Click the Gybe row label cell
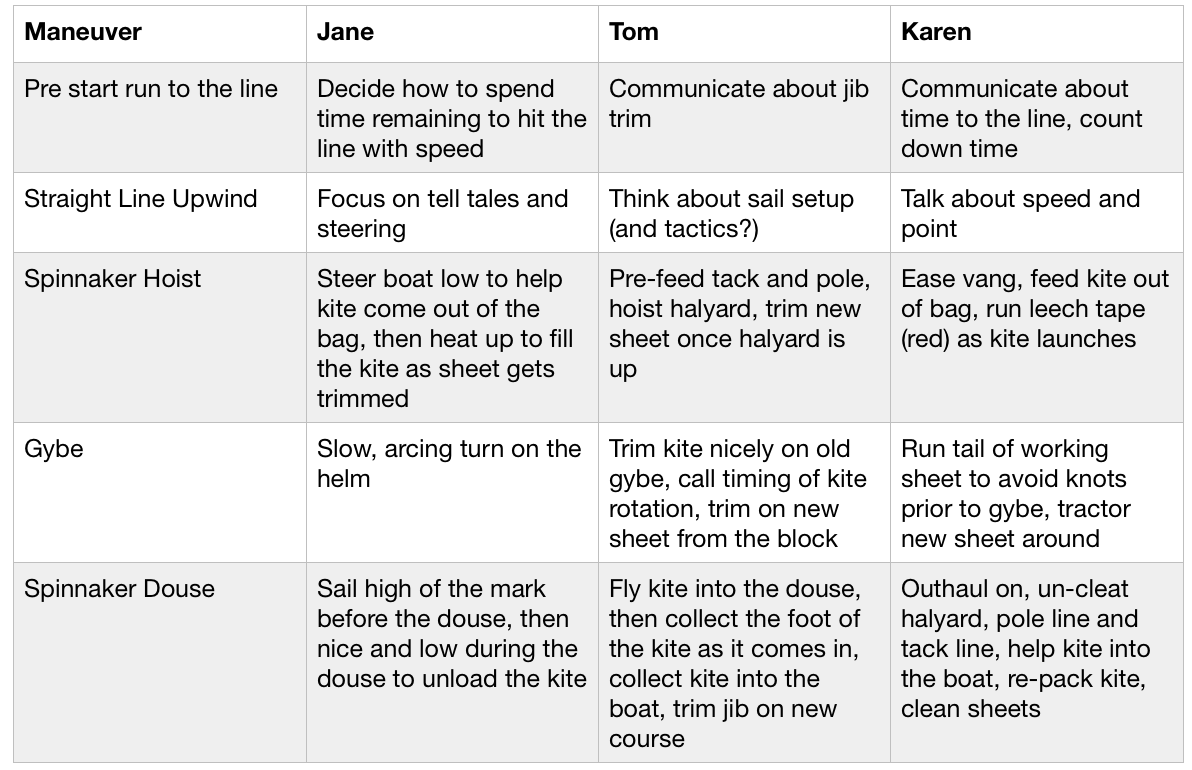Screen dimensions: 1192x770 (x=160, y=492)
